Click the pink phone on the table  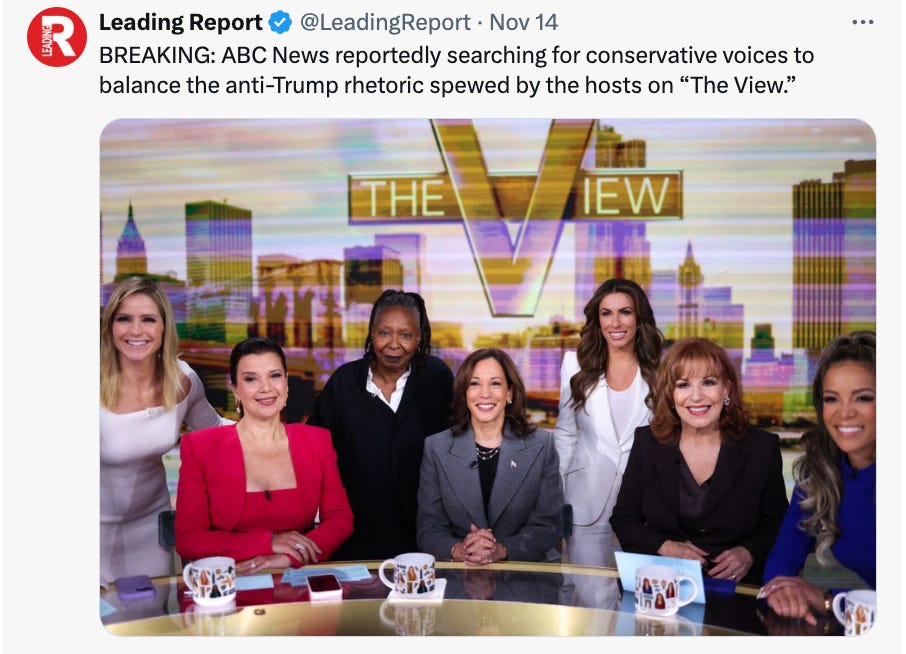(x=324, y=586)
